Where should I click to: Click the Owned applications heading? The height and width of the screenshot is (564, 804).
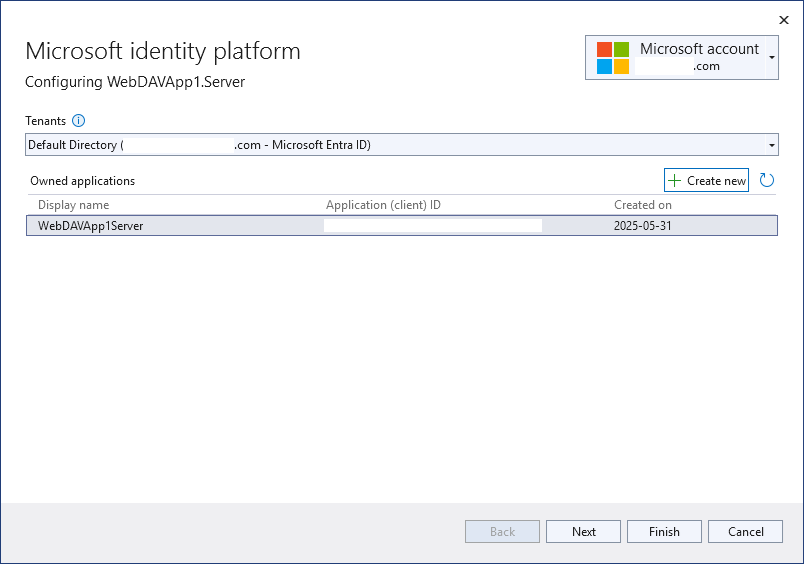(x=83, y=181)
